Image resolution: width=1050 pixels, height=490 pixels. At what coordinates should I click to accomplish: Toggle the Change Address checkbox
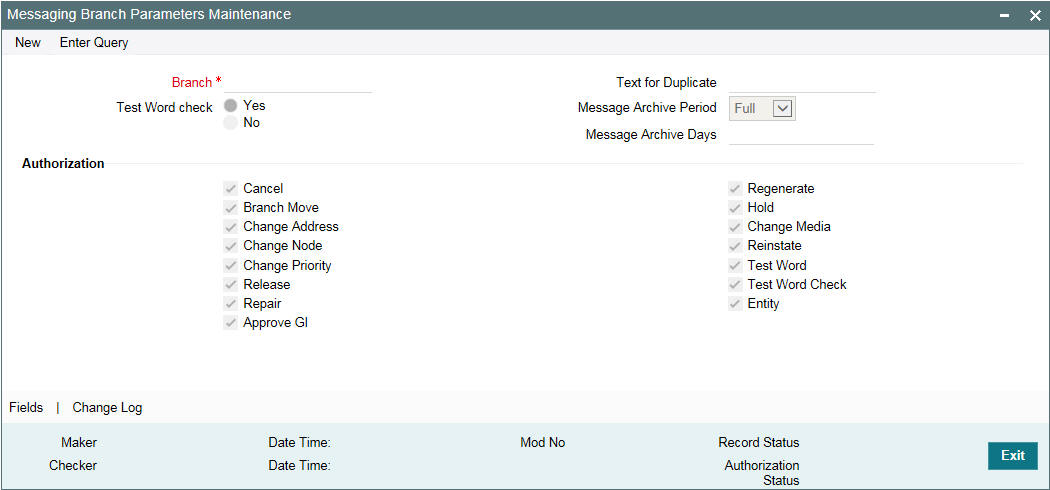(231, 227)
